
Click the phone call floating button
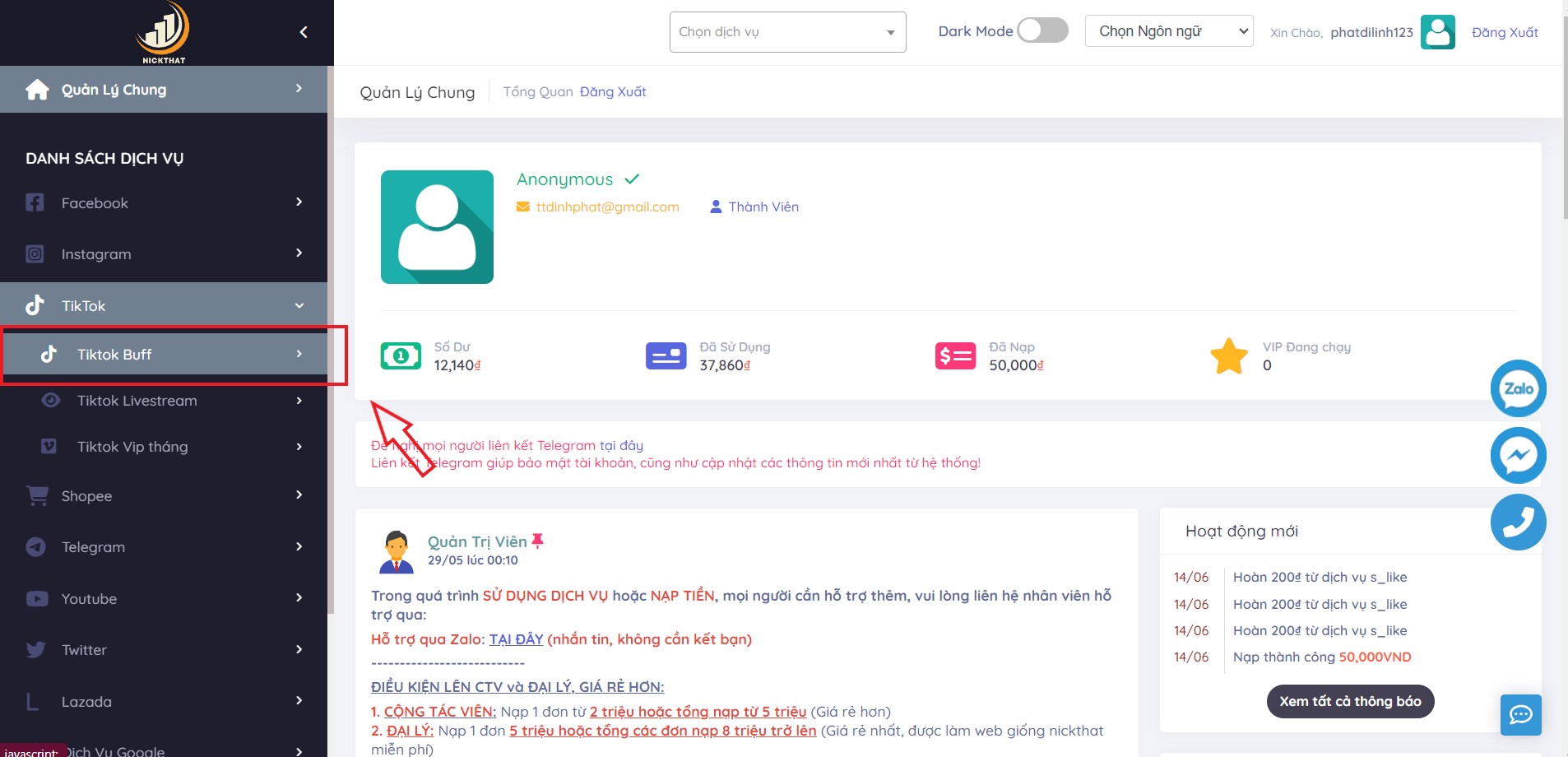[x=1518, y=522]
